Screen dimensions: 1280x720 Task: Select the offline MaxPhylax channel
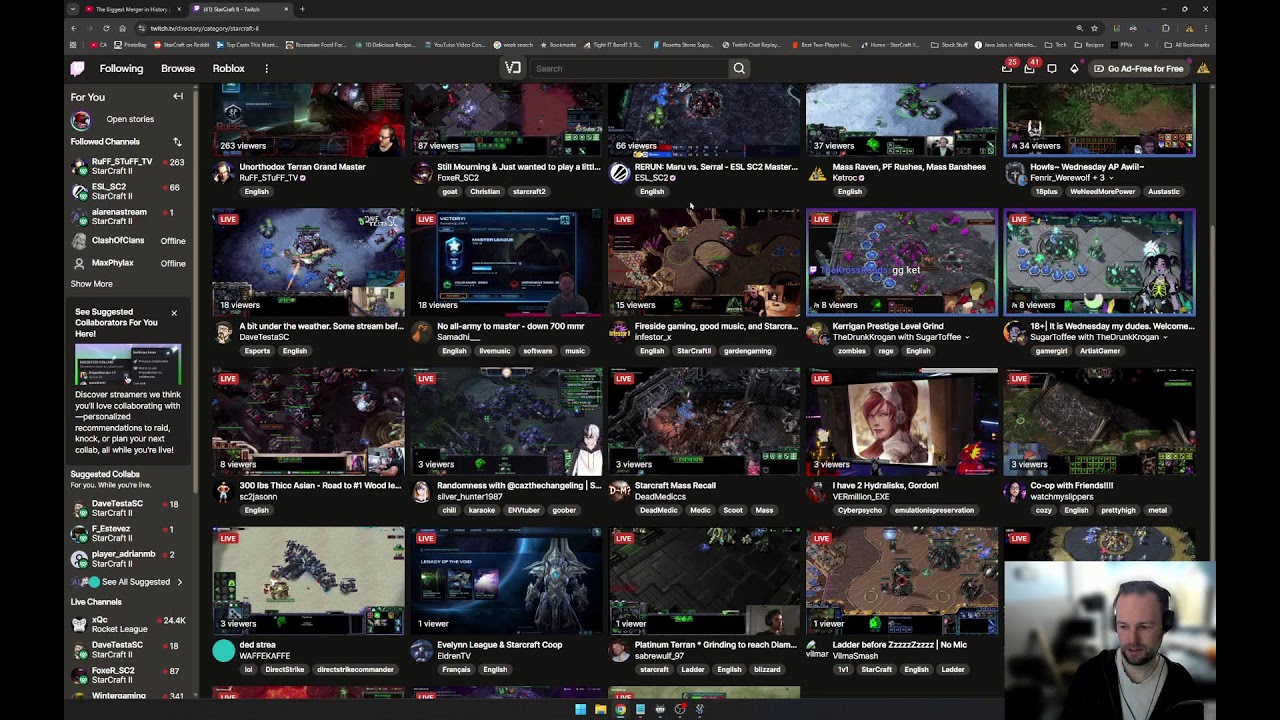coord(127,263)
